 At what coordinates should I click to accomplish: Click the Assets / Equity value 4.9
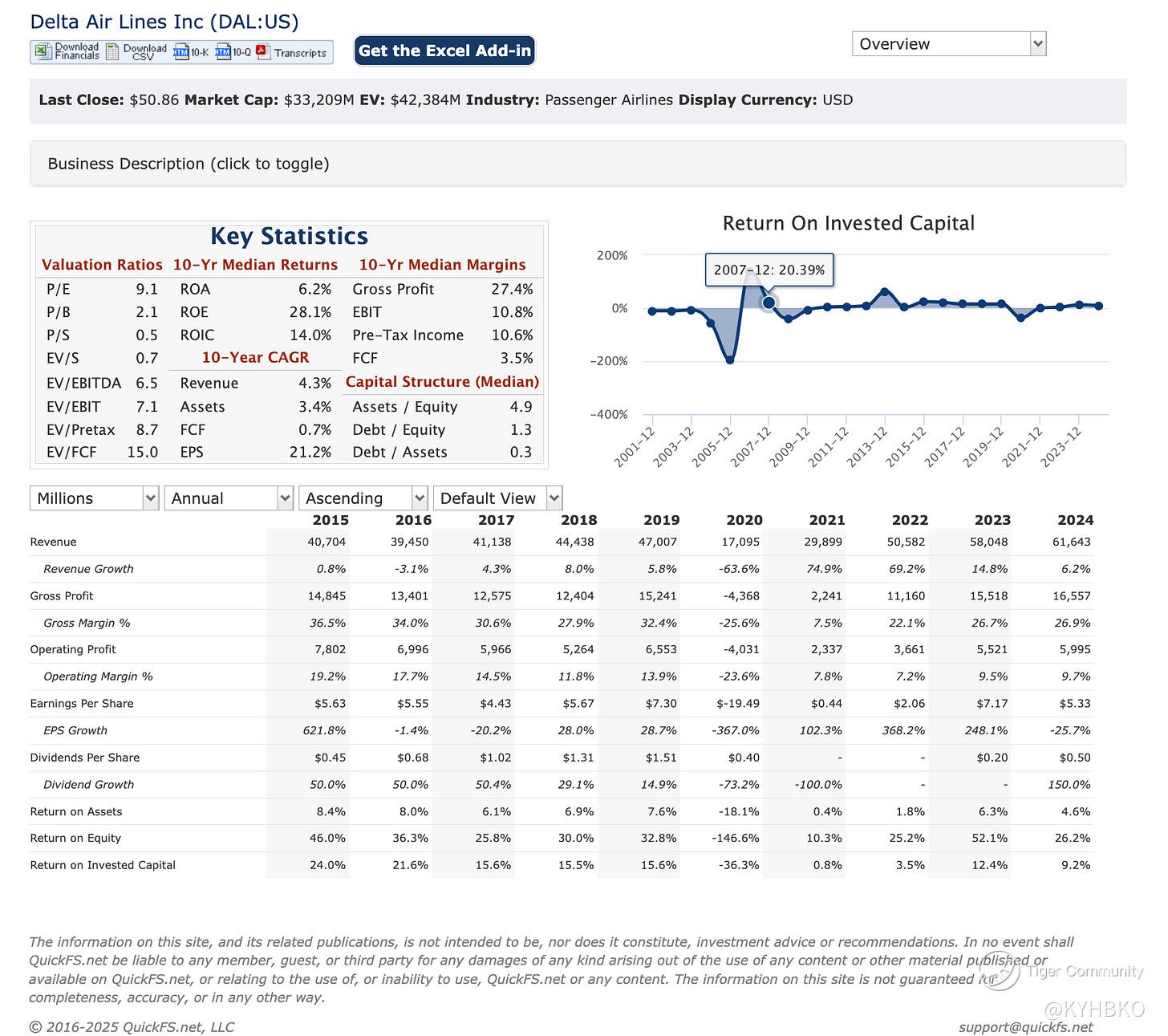[x=521, y=408]
